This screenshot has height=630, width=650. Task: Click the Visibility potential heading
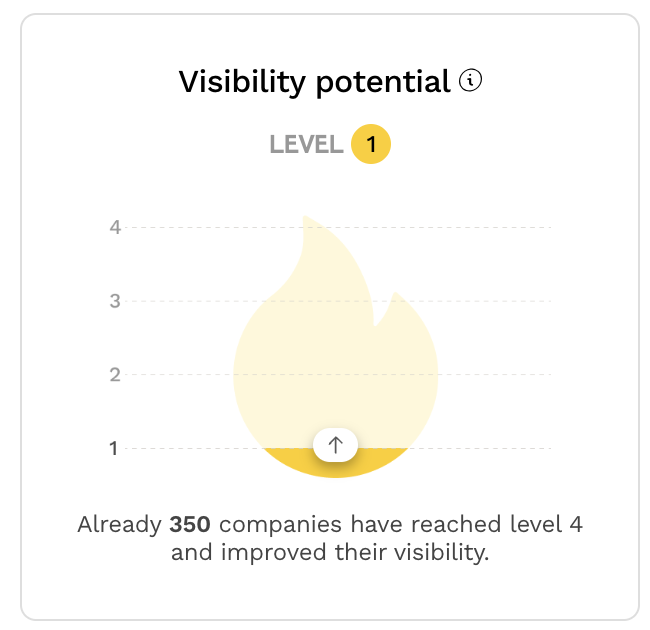click(x=315, y=82)
